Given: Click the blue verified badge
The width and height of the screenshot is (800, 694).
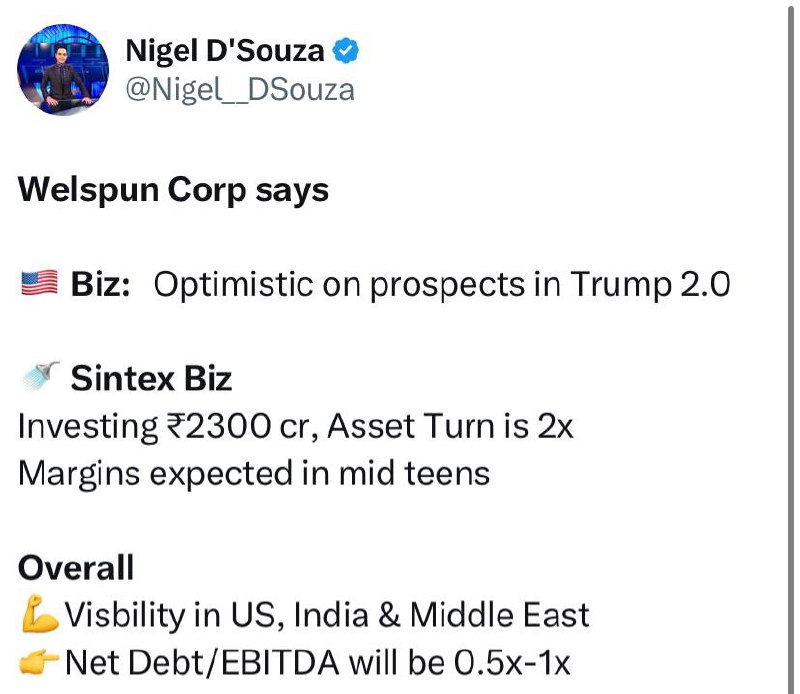Looking at the screenshot, I should [x=345, y=51].
